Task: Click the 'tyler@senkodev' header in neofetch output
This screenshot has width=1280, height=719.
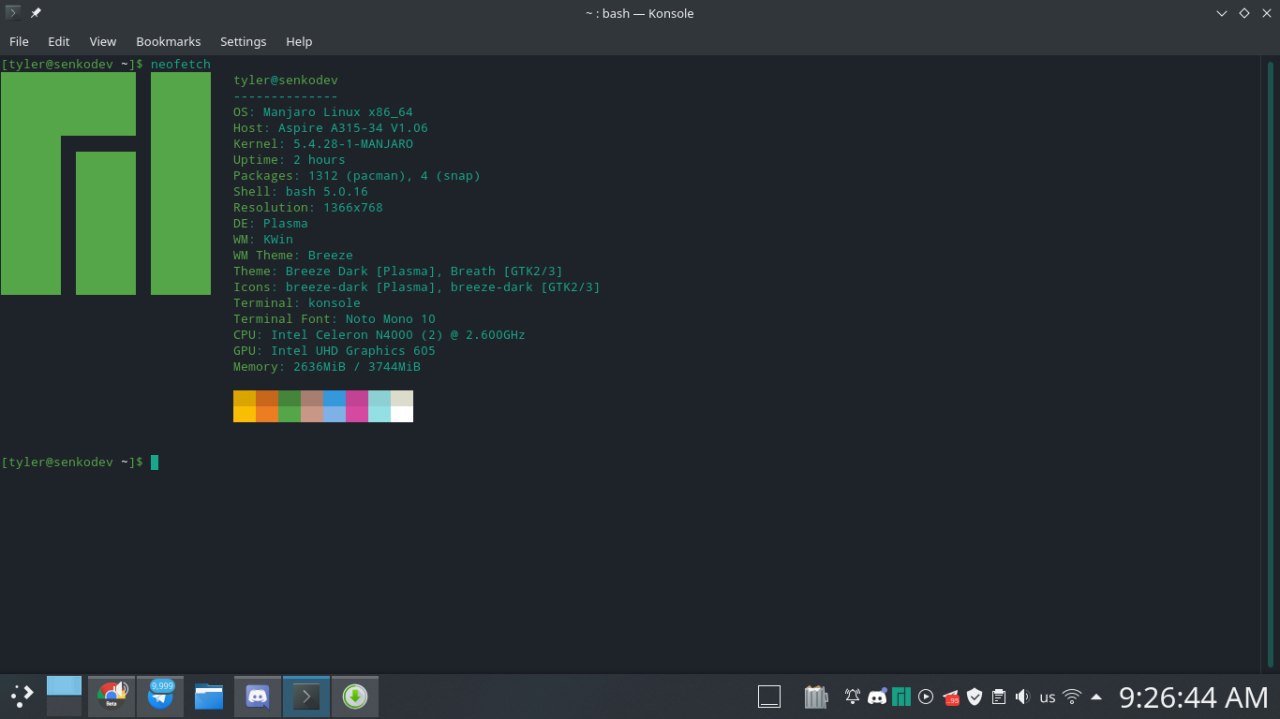Action: coord(286,80)
